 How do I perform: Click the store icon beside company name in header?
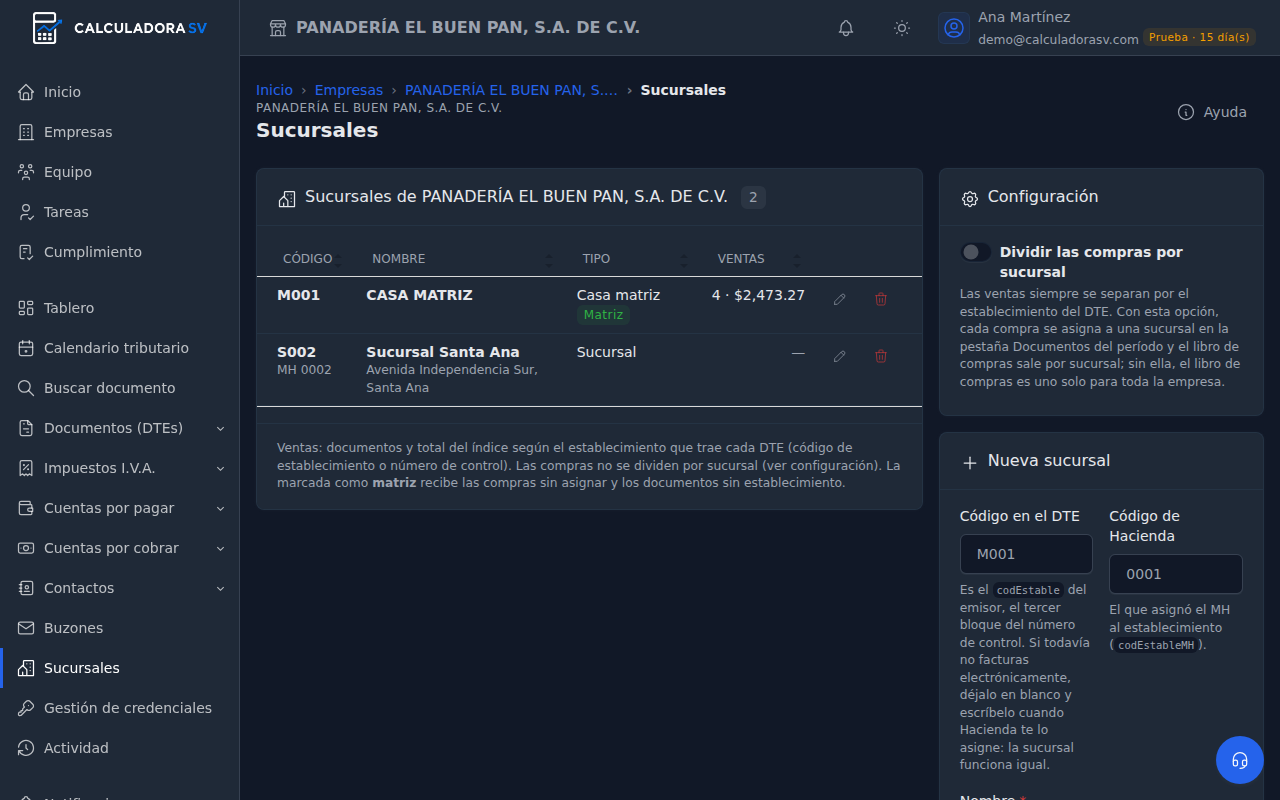[x=278, y=28]
